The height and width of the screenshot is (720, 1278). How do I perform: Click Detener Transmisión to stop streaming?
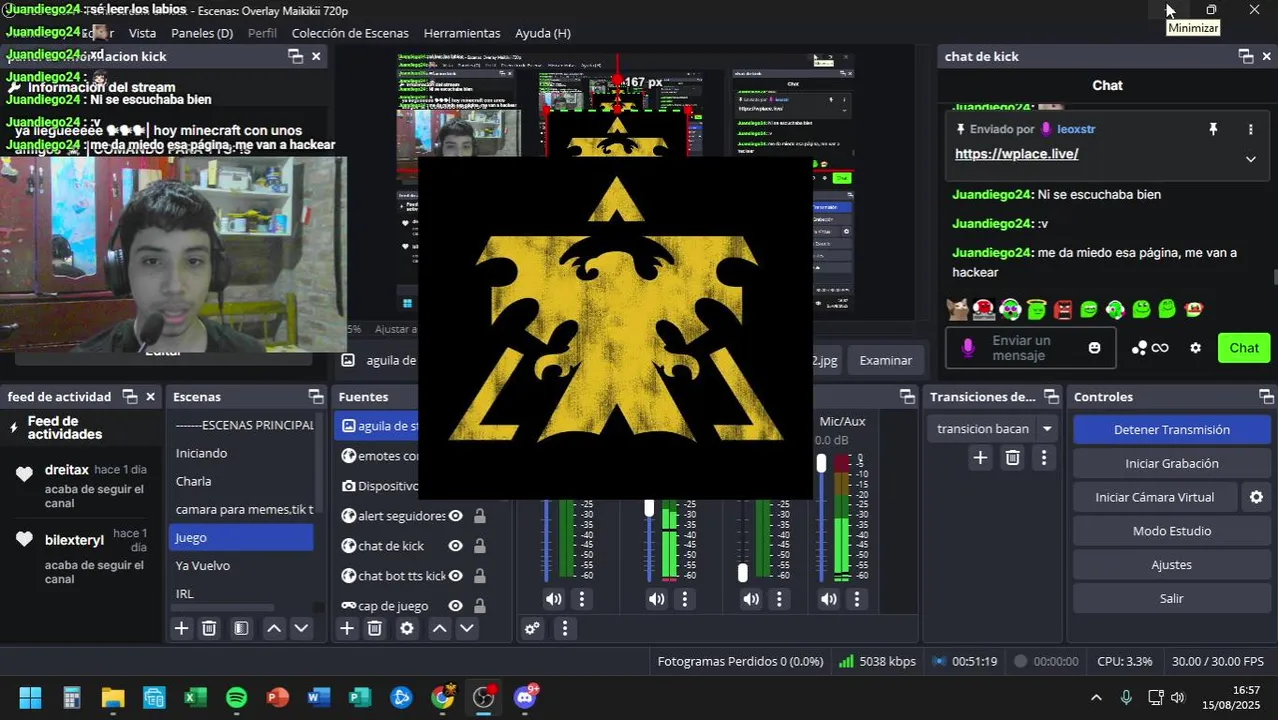(1171, 429)
